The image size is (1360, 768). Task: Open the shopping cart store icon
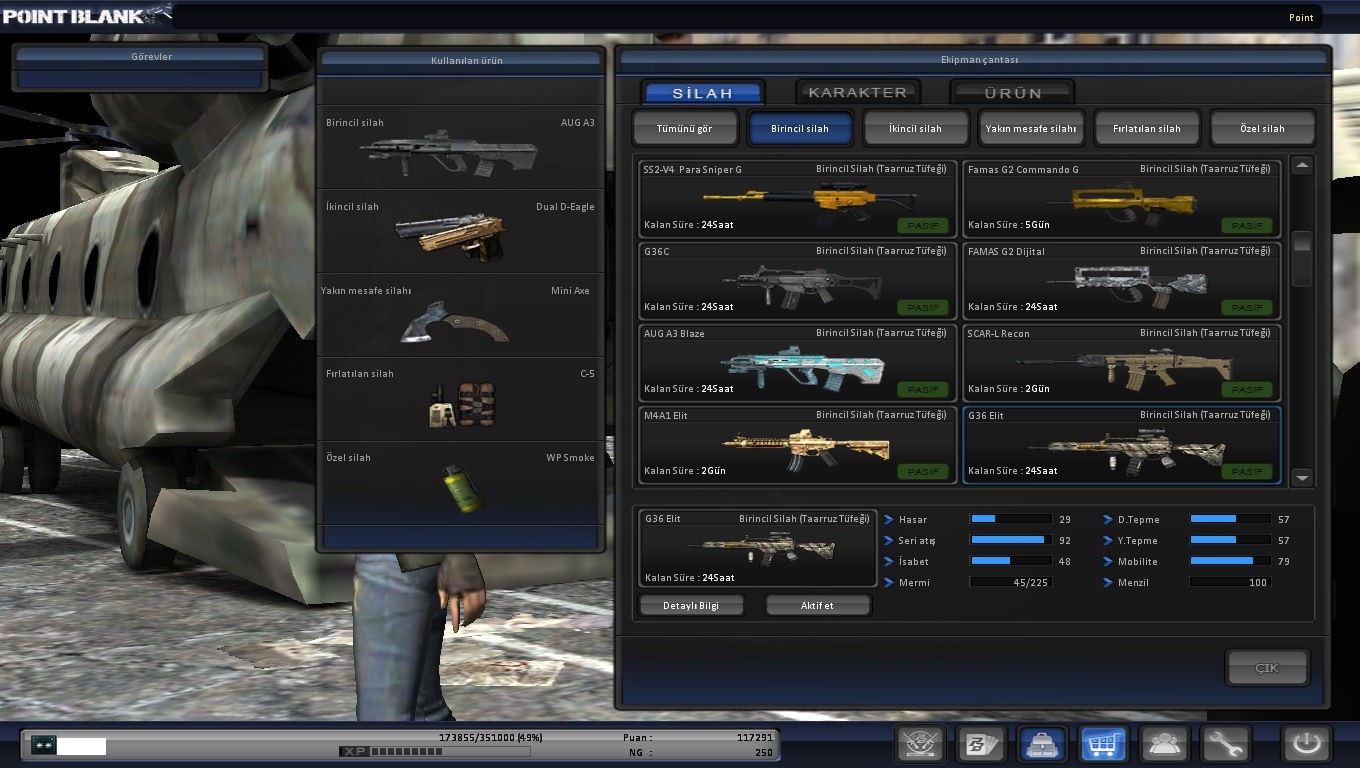[1104, 744]
